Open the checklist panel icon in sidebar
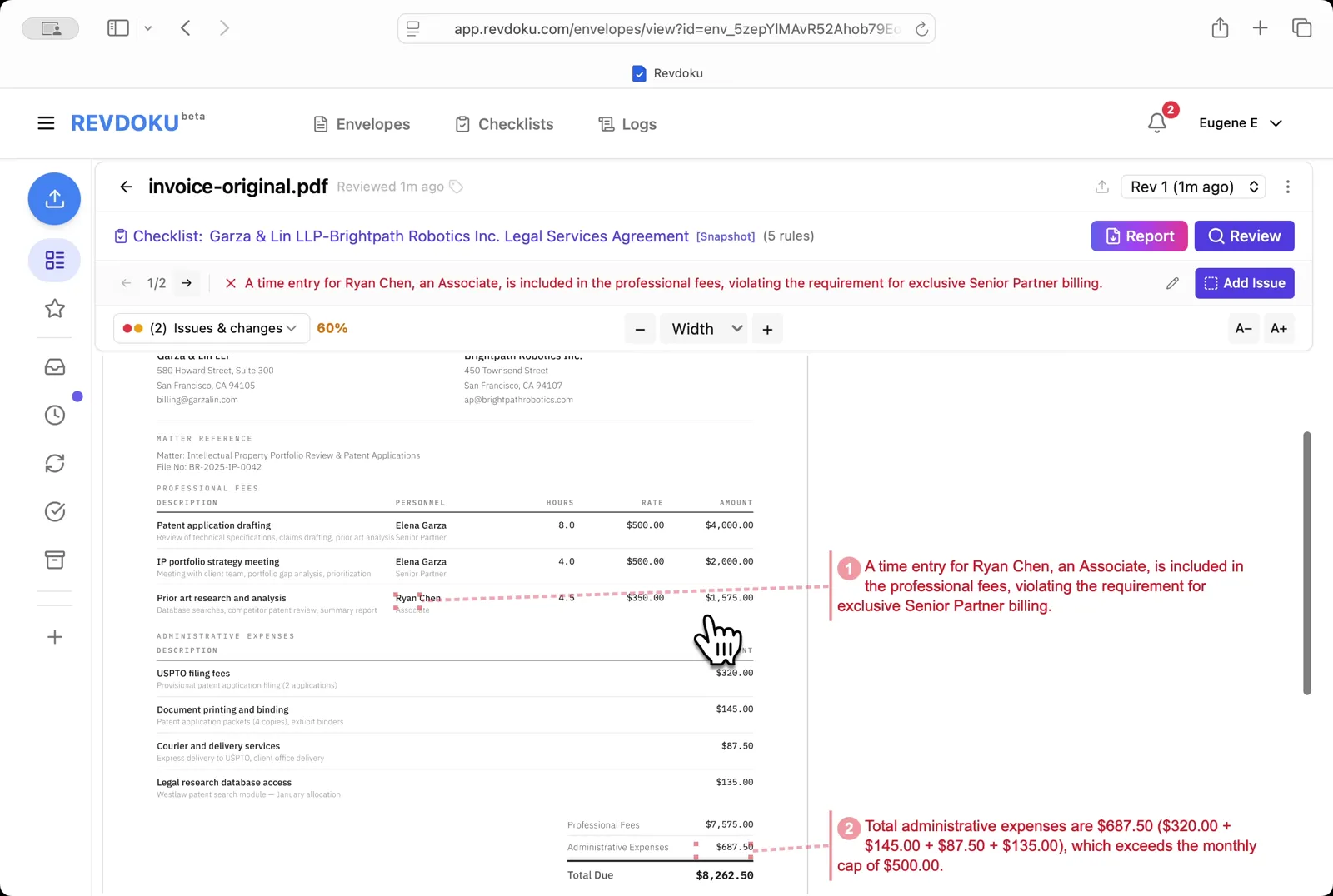1333x896 pixels. 54,261
